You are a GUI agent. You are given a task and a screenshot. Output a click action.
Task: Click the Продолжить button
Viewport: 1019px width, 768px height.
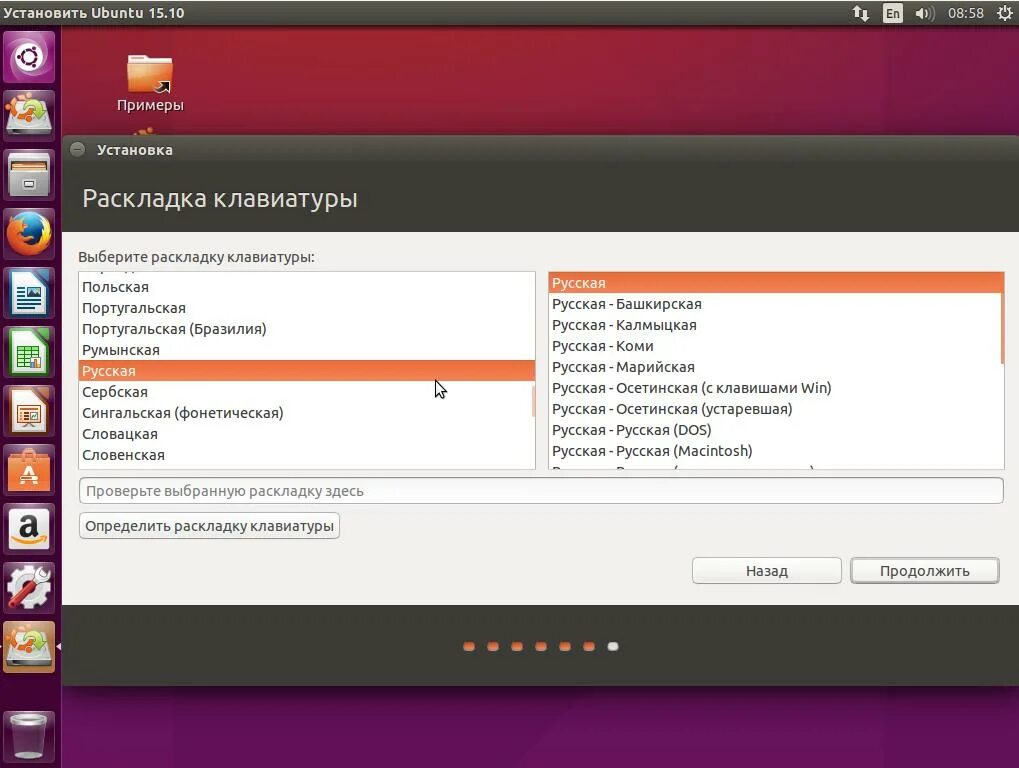[x=924, y=570]
